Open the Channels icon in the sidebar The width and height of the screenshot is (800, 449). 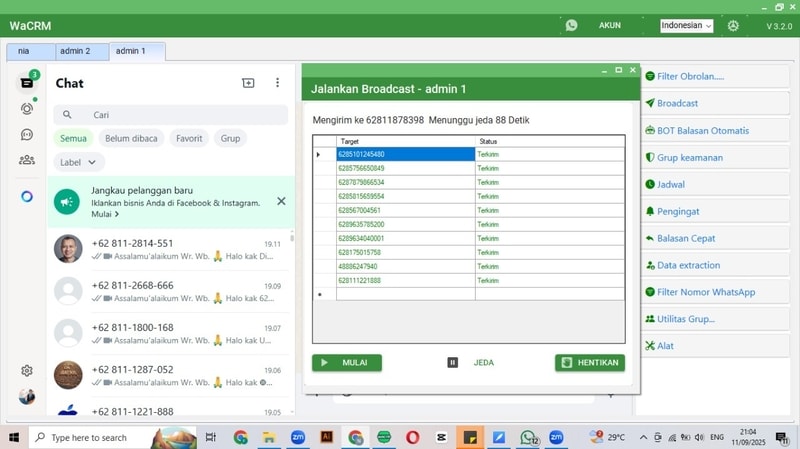tap(27, 134)
